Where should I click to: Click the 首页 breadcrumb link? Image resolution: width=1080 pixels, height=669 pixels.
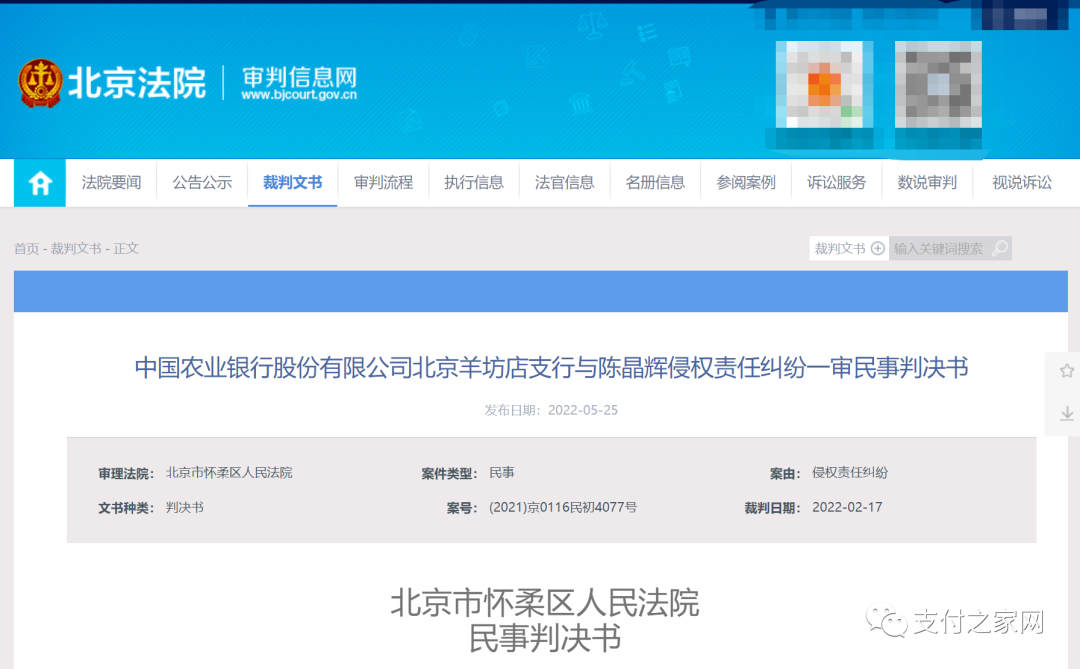point(26,249)
